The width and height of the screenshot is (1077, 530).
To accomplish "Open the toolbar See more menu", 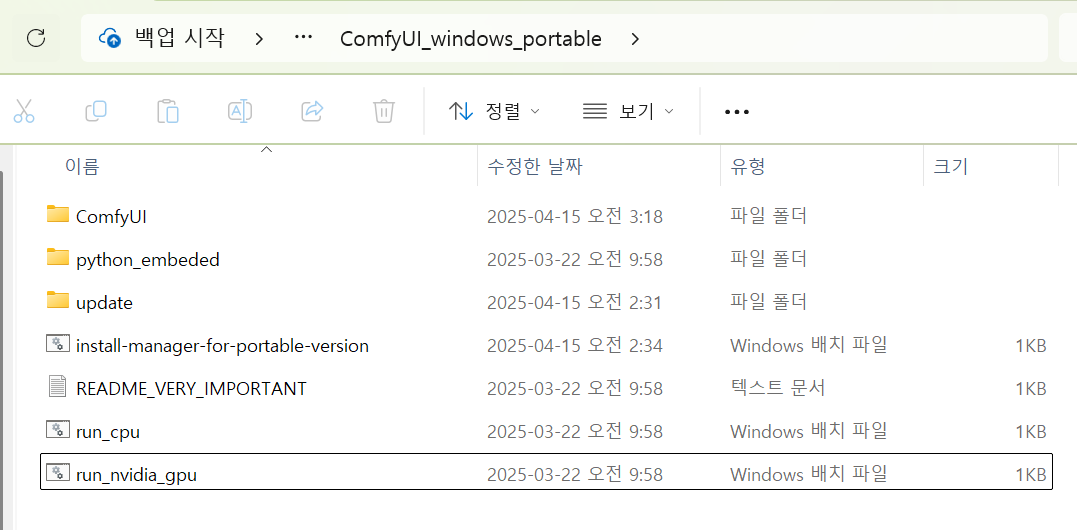I will (736, 111).
